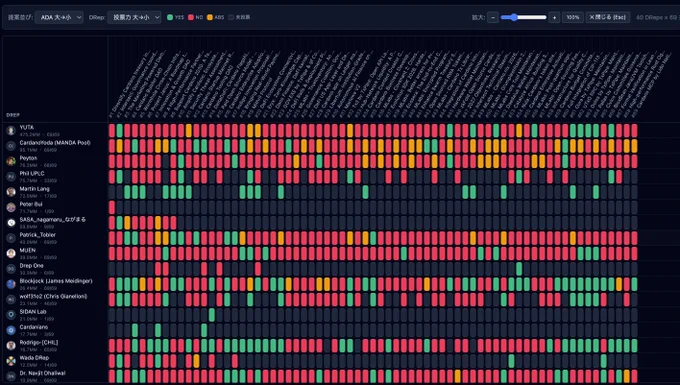Click Rodrigo-[CHIL]'s avatar photo
680x385 pixels.
[11, 346]
